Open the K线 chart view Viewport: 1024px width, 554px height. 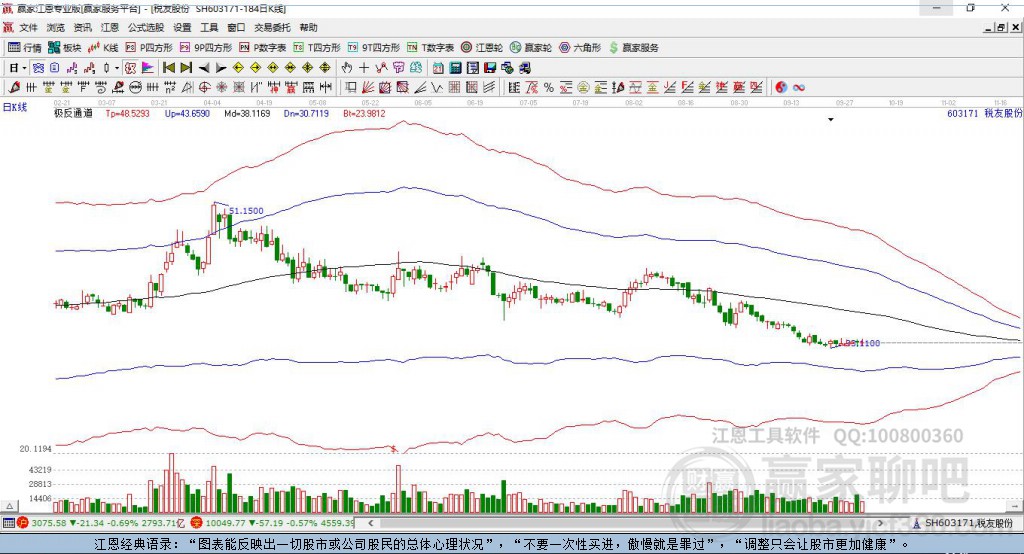pyautogui.click(x=103, y=48)
